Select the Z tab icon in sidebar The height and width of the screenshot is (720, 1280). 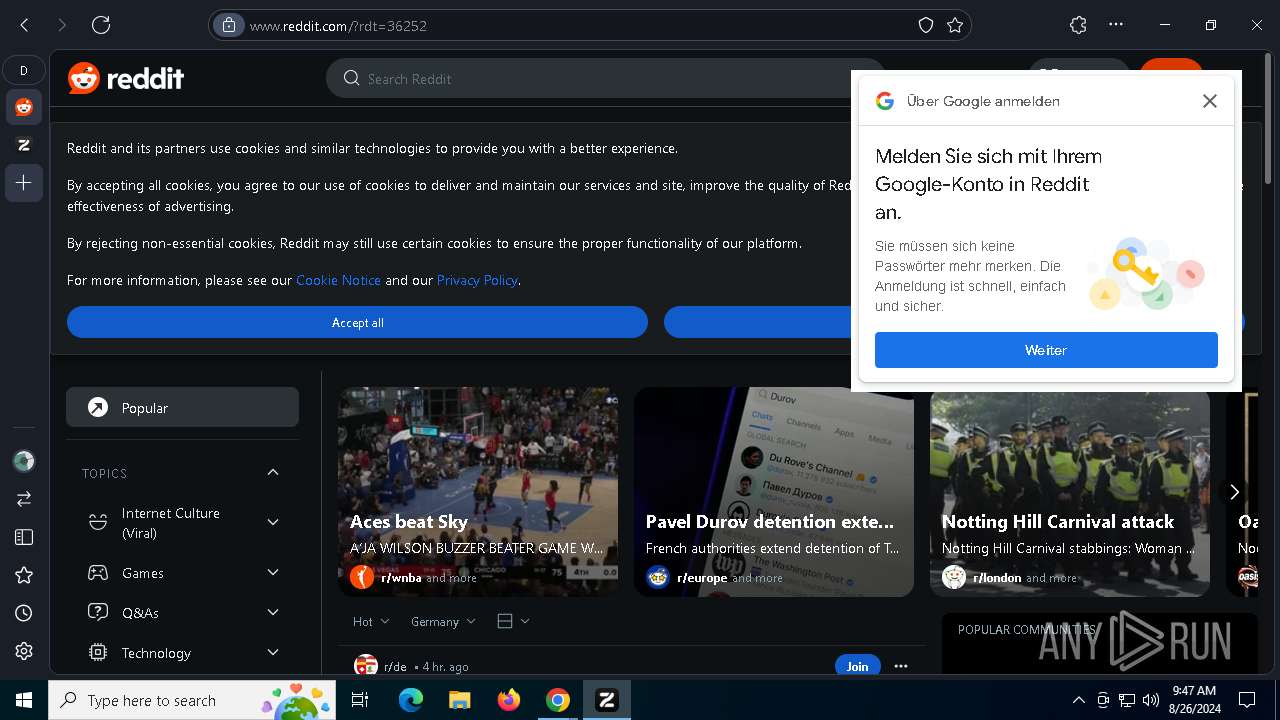click(24, 145)
